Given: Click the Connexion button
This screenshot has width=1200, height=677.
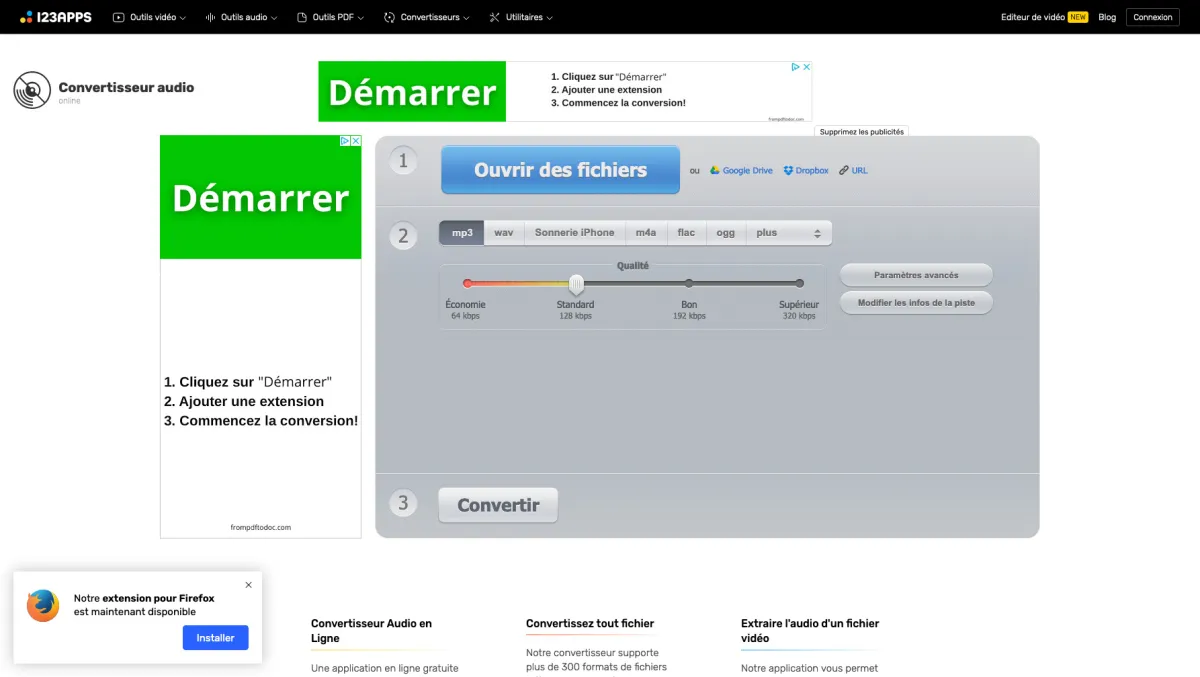Looking at the screenshot, I should click(x=1153, y=17).
